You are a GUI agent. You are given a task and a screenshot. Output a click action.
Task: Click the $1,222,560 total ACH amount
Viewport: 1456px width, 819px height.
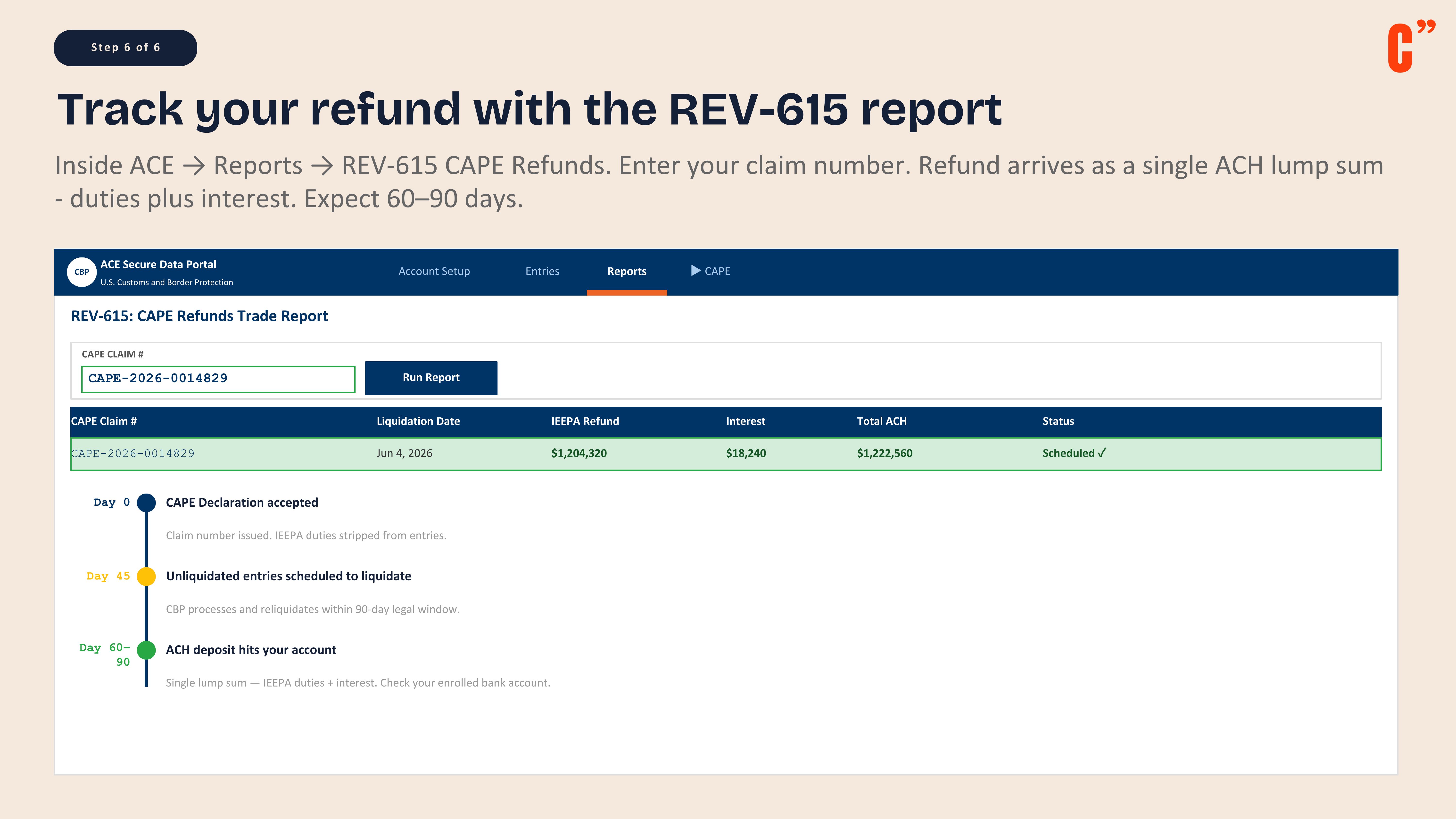point(884,453)
